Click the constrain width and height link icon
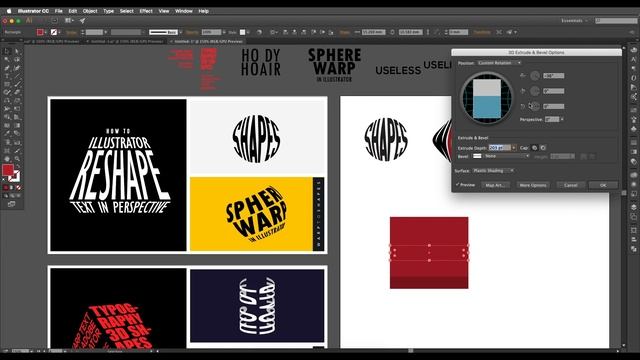 pyautogui.click(x=392, y=32)
